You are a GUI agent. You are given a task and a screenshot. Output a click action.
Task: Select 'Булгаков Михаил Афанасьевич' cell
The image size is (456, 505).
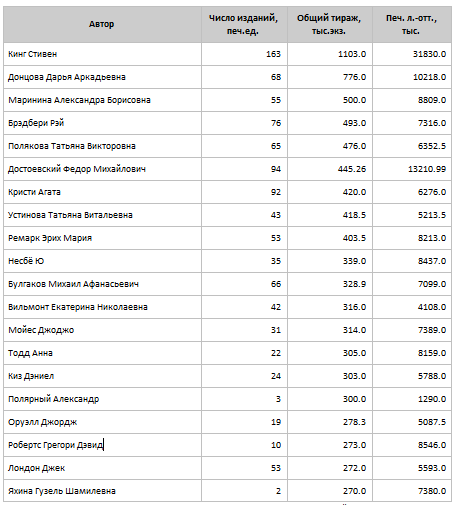tap(102, 284)
